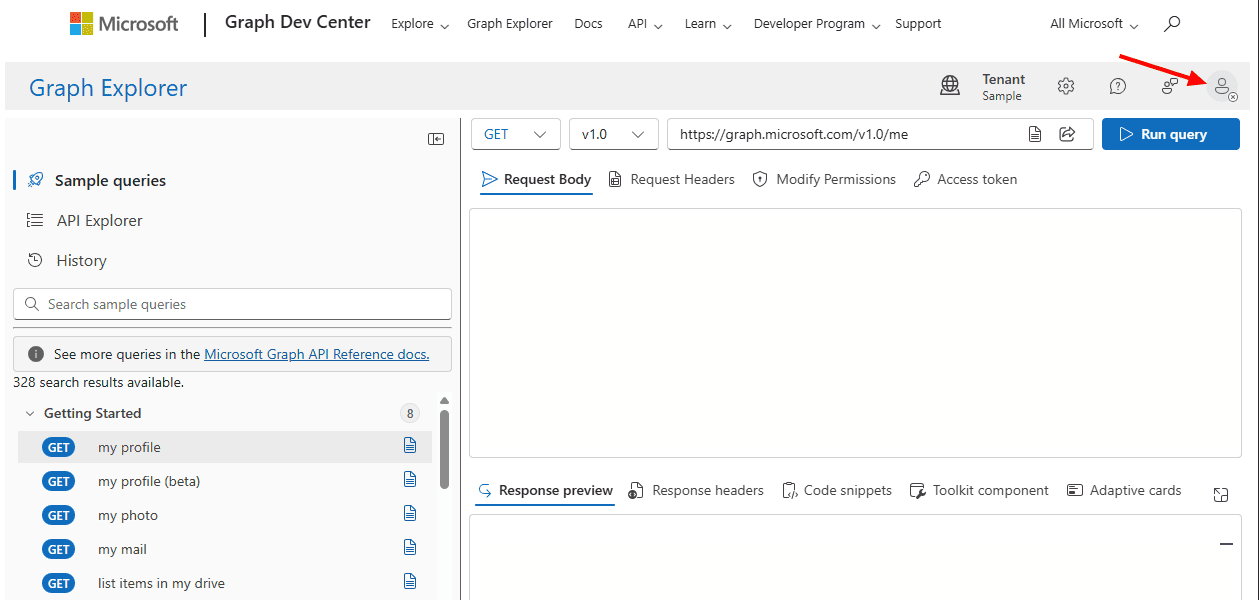Collapse the Getting Started group
1259x600 pixels.
click(x=30, y=413)
